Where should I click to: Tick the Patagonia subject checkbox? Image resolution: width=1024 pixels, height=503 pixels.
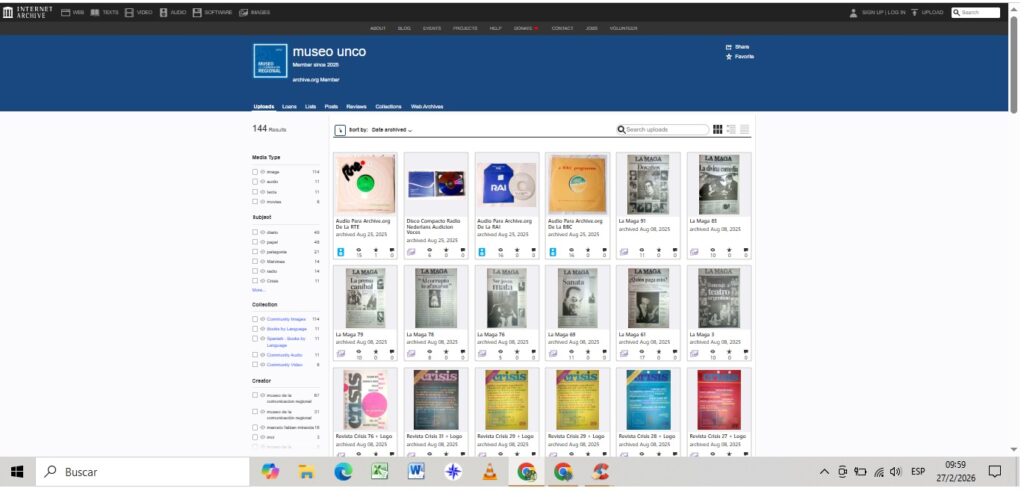coord(255,252)
